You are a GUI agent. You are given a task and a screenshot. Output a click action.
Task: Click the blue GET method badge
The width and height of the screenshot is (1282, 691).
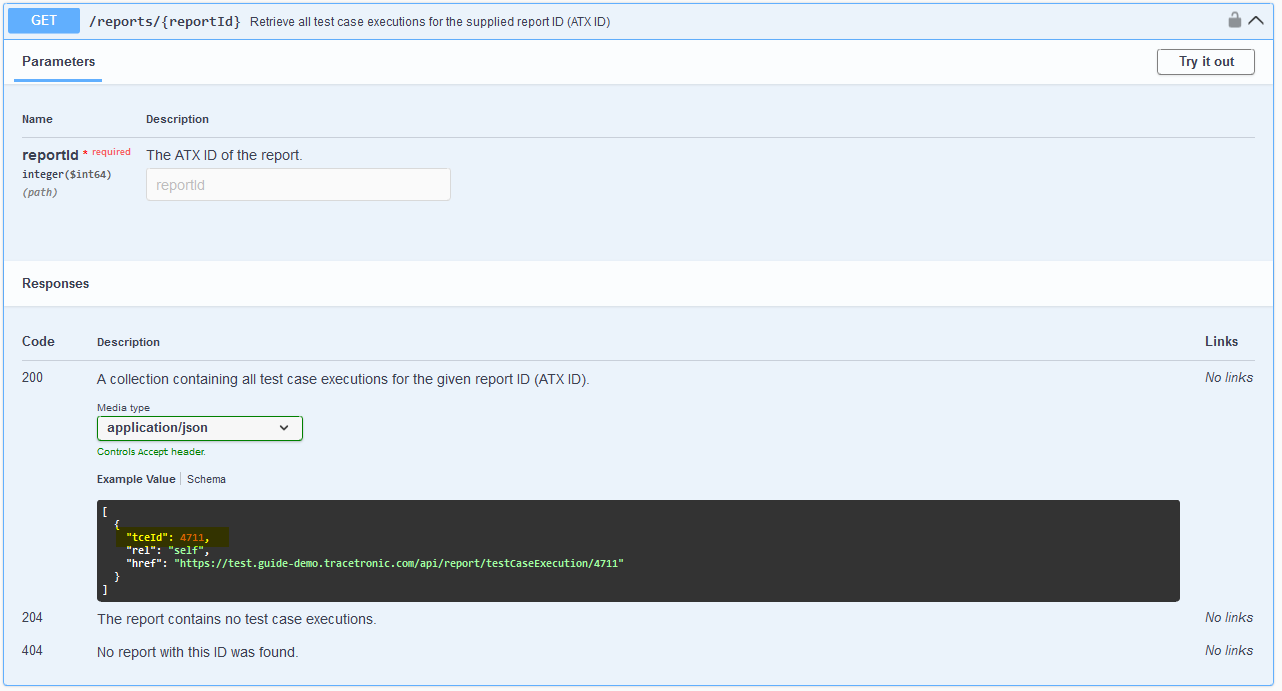pyautogui.click(x=42, y=20)
